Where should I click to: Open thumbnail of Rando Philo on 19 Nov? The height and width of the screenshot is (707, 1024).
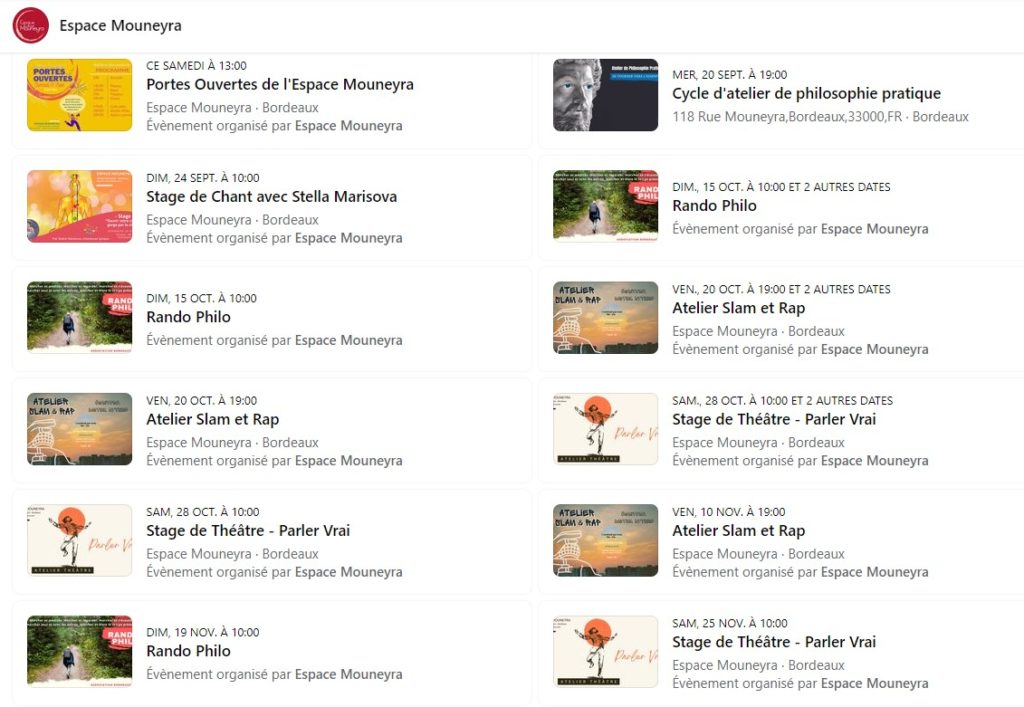pyautogui.click(x=80, y=652)
